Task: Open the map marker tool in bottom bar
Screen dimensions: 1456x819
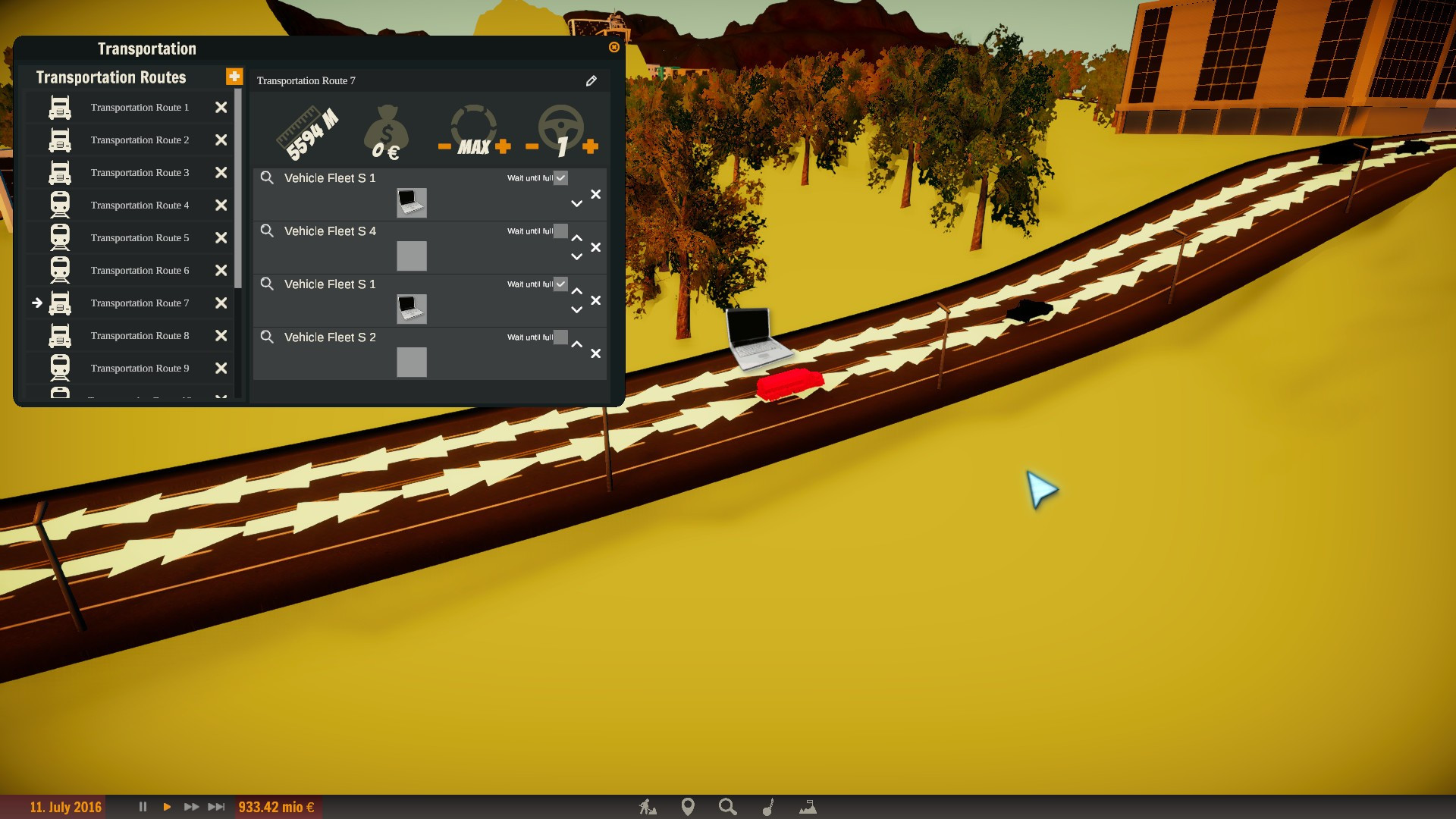Action: (x=688, y=807)
